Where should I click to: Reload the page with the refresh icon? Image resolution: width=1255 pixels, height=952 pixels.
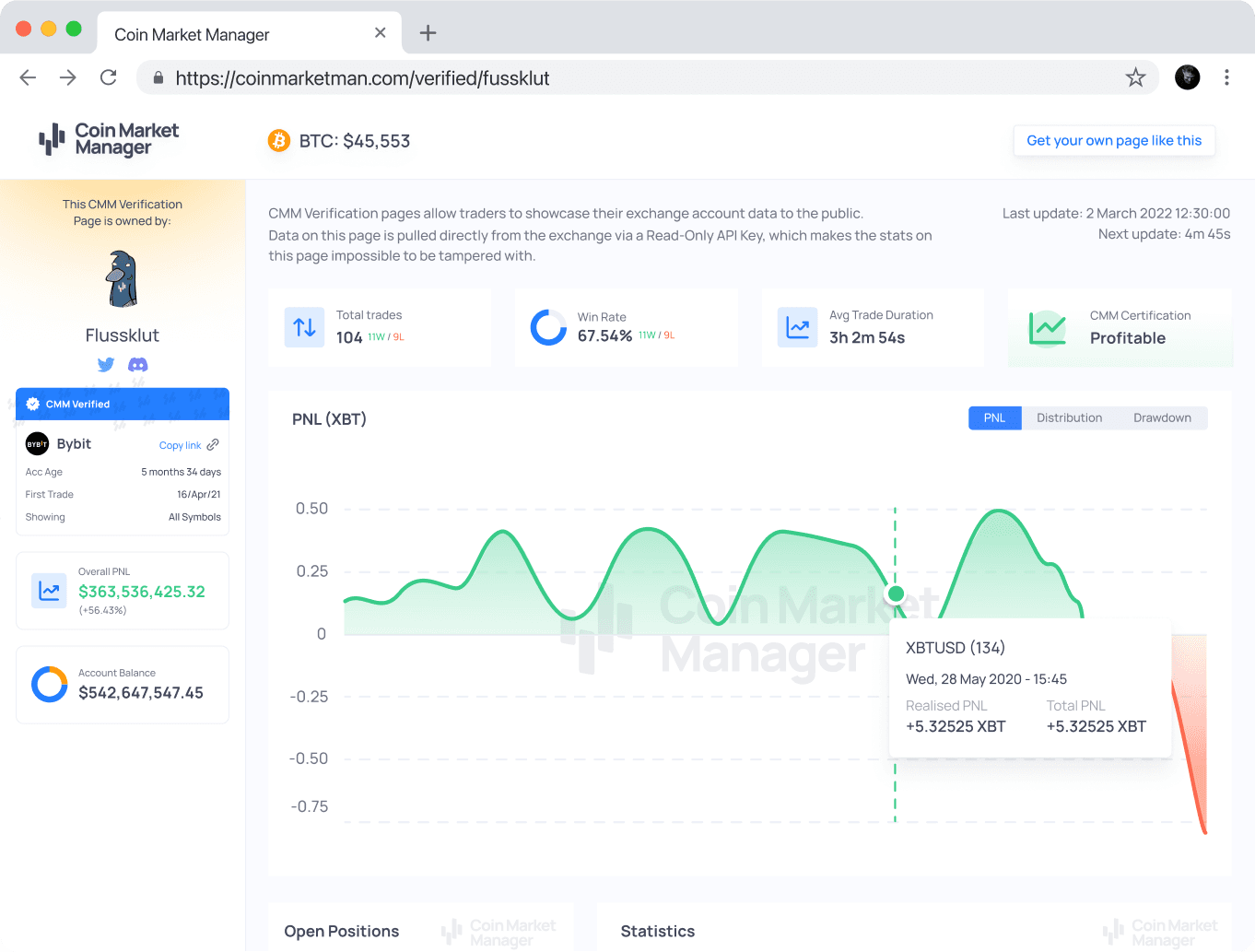point(109,77)
